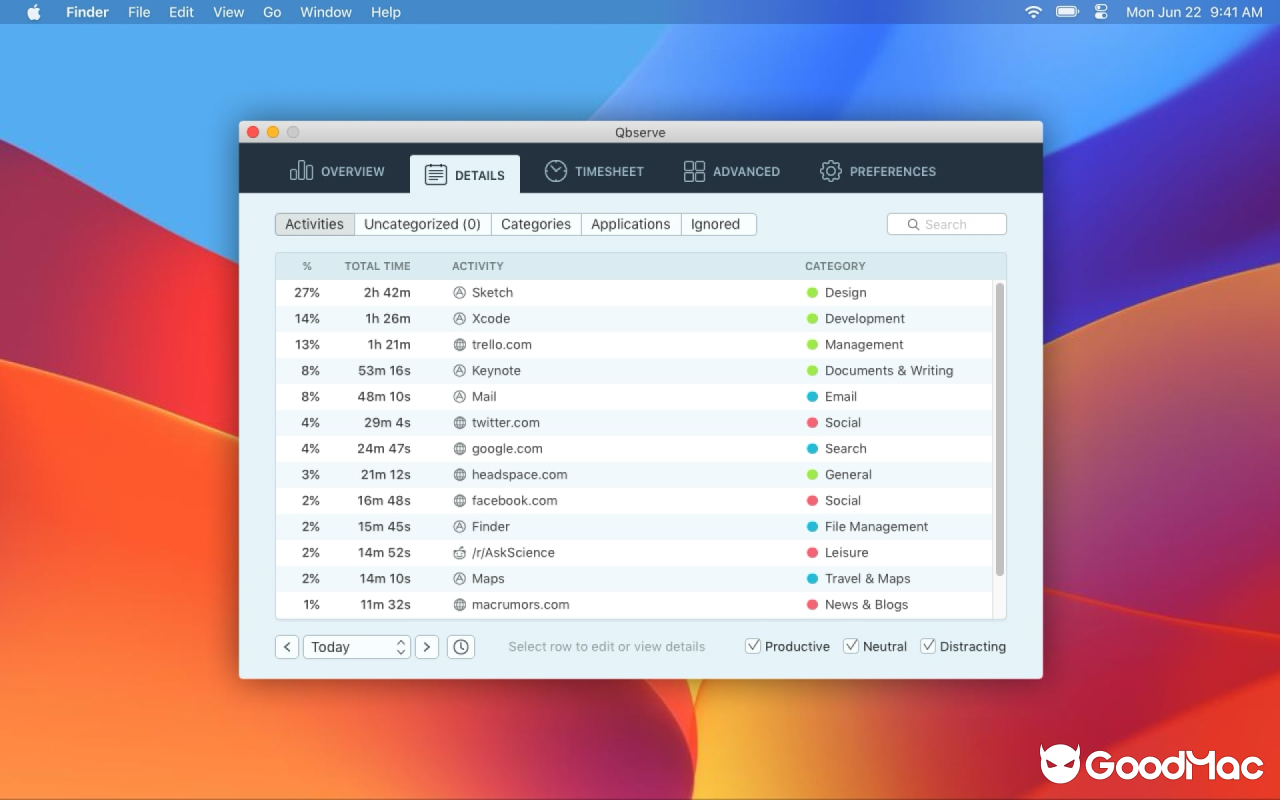The height and width of the screenshot is (800, 1280).
Task: Click the Xcode app icon
Action: [x=460, y=319]
